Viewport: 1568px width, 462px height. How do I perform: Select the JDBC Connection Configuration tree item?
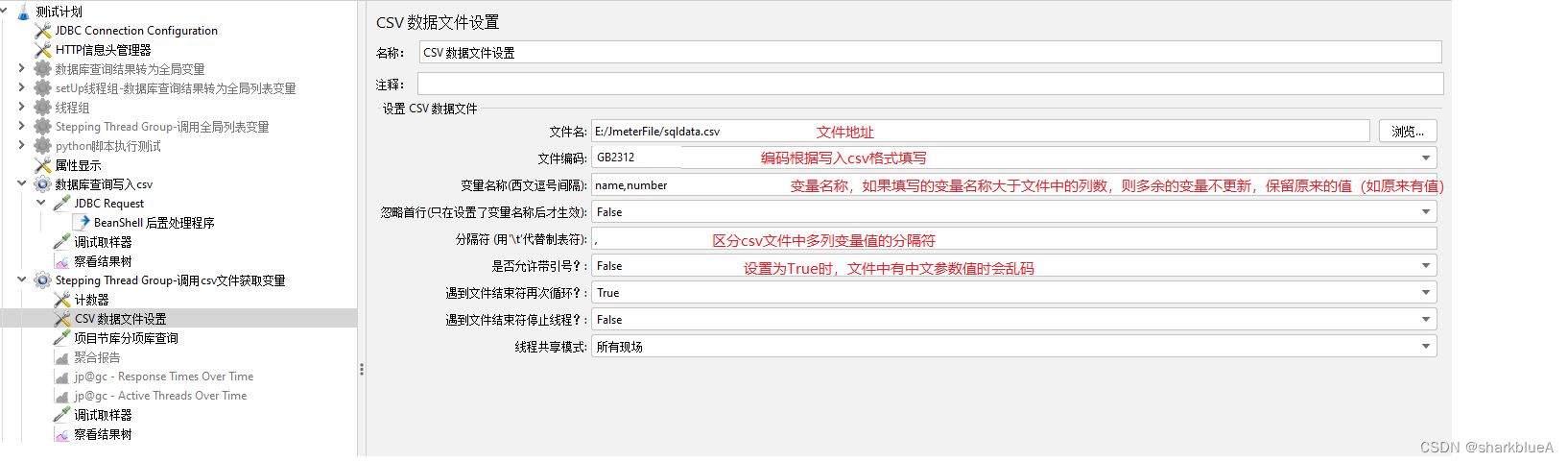click(136, 31)
